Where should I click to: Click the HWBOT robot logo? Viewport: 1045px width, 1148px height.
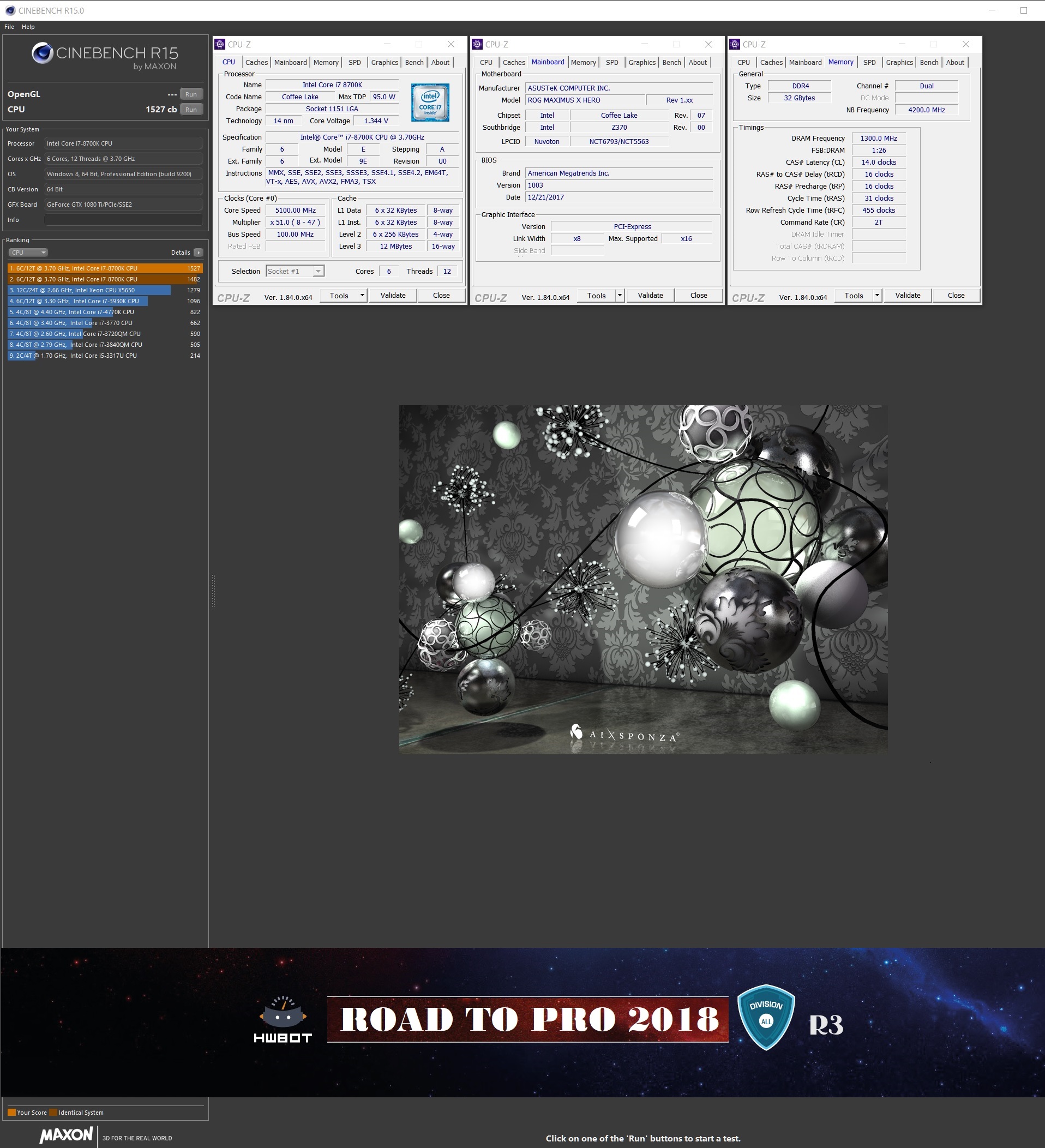(x=283, y=1019)
